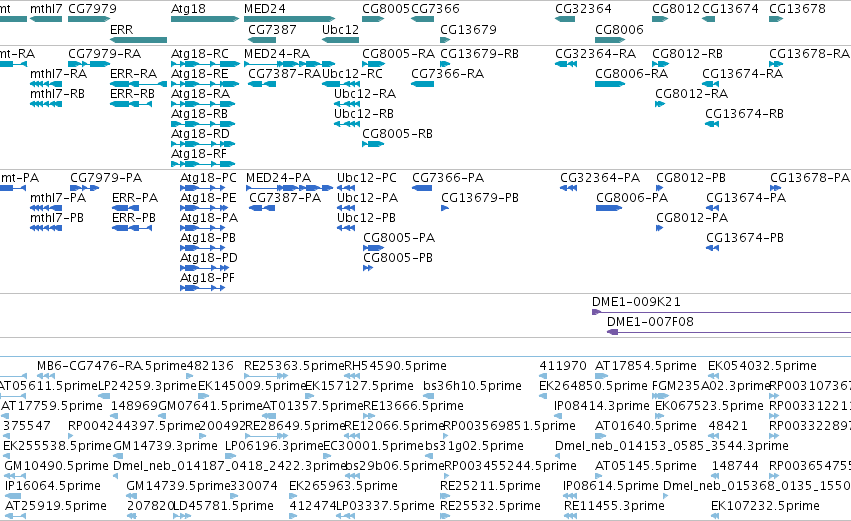Select transcript "Atg18-RE"
The width and height of the screenshot is (851, 521).
coord(200,74)
